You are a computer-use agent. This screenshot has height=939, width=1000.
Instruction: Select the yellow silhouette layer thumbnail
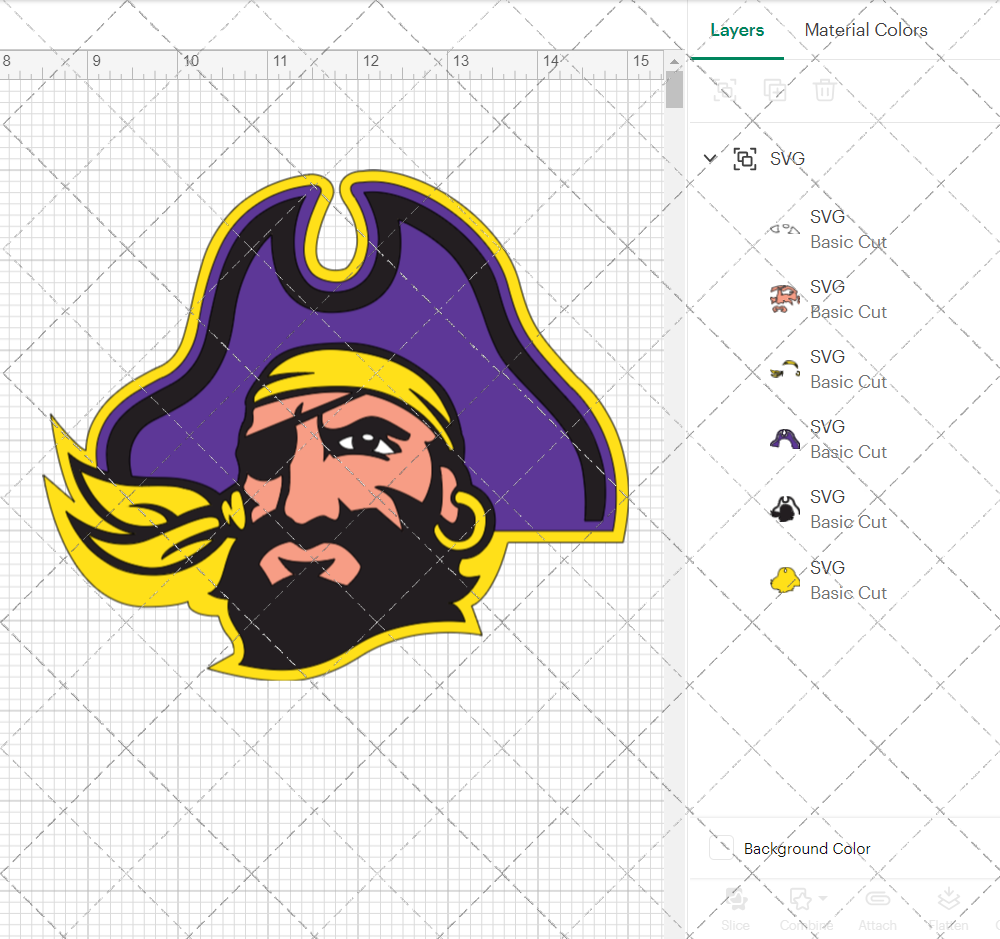click(784, 580)
